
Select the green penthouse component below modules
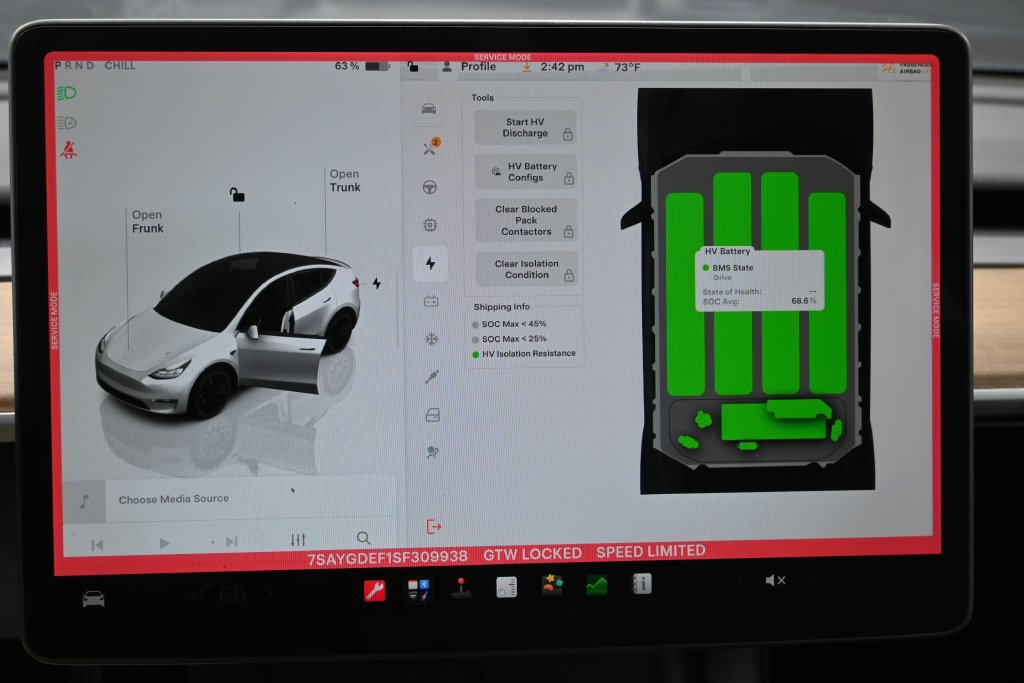(x=776, y=421)
